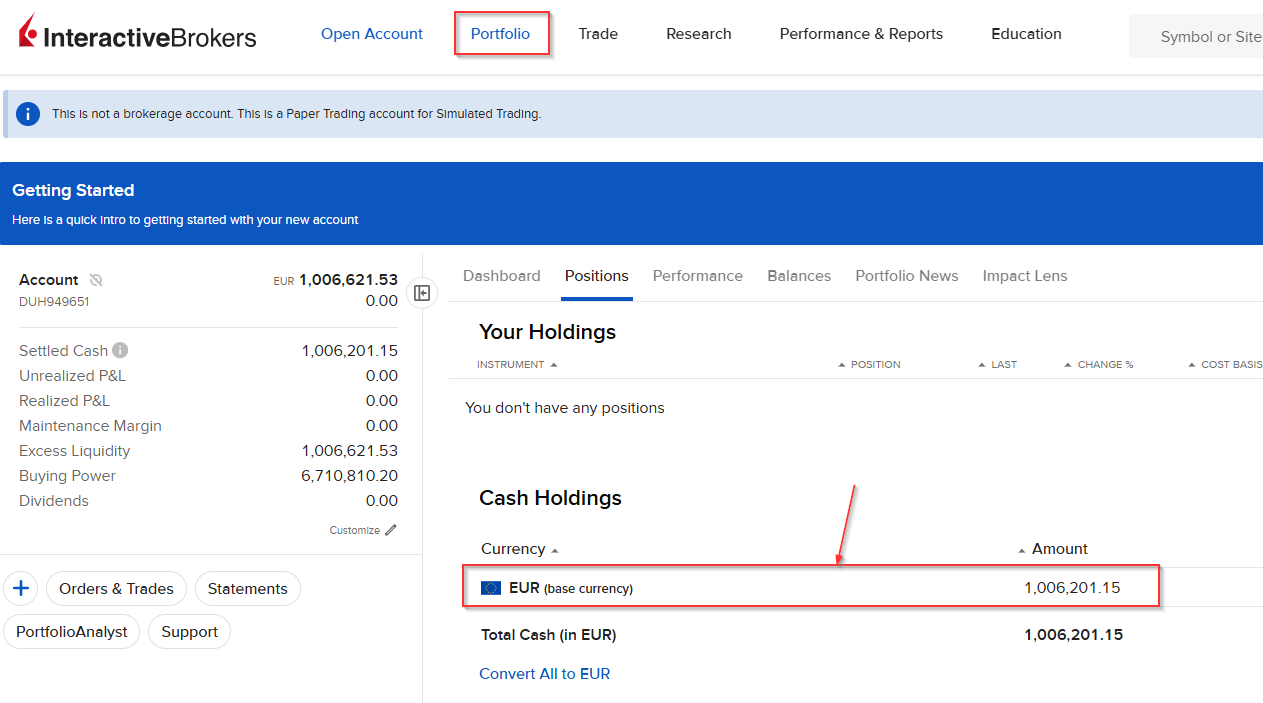Open the add widget plus icon
The image size is (1263, 703).
coord(20,588)
